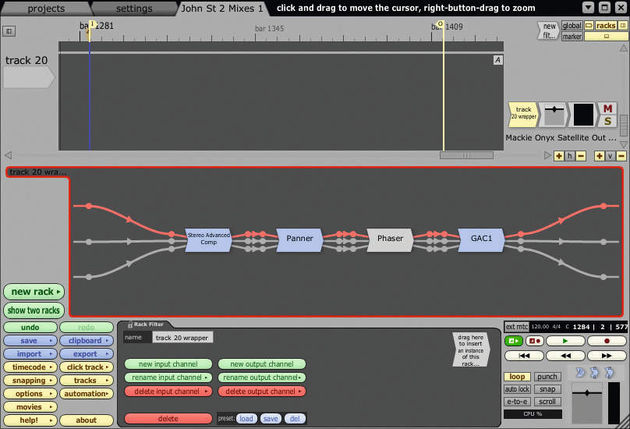Click the new output channel button

click(262, 364)
